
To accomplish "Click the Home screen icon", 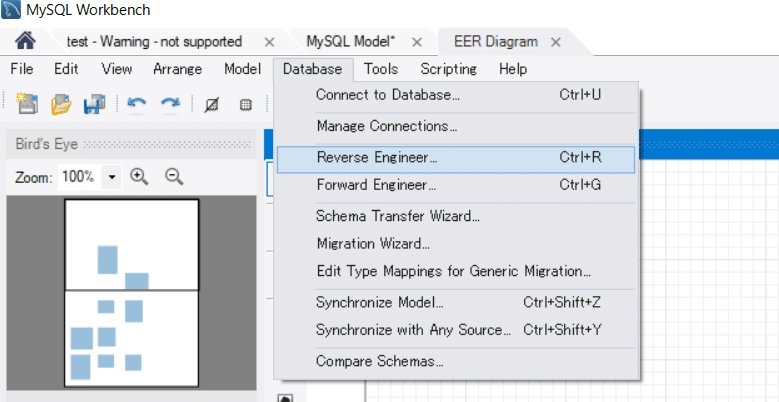I will coord(27,42).
